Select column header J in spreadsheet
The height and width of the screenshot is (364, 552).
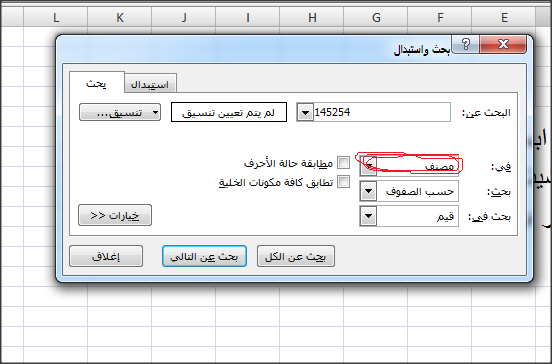[x=184, y=17]
